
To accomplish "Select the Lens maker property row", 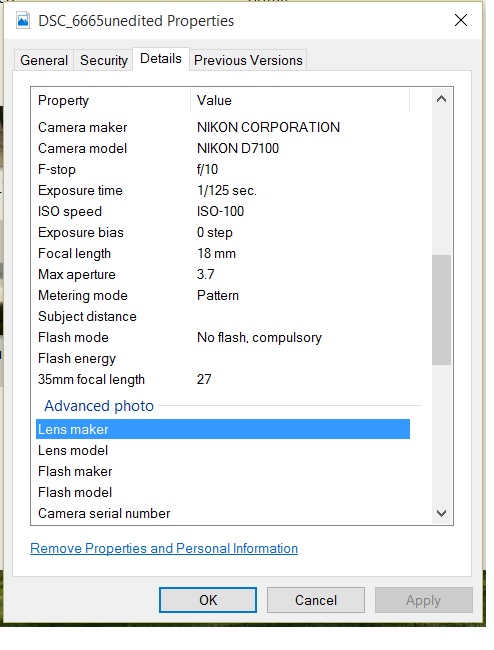I will pyautogui.click(x=223, y=429).
